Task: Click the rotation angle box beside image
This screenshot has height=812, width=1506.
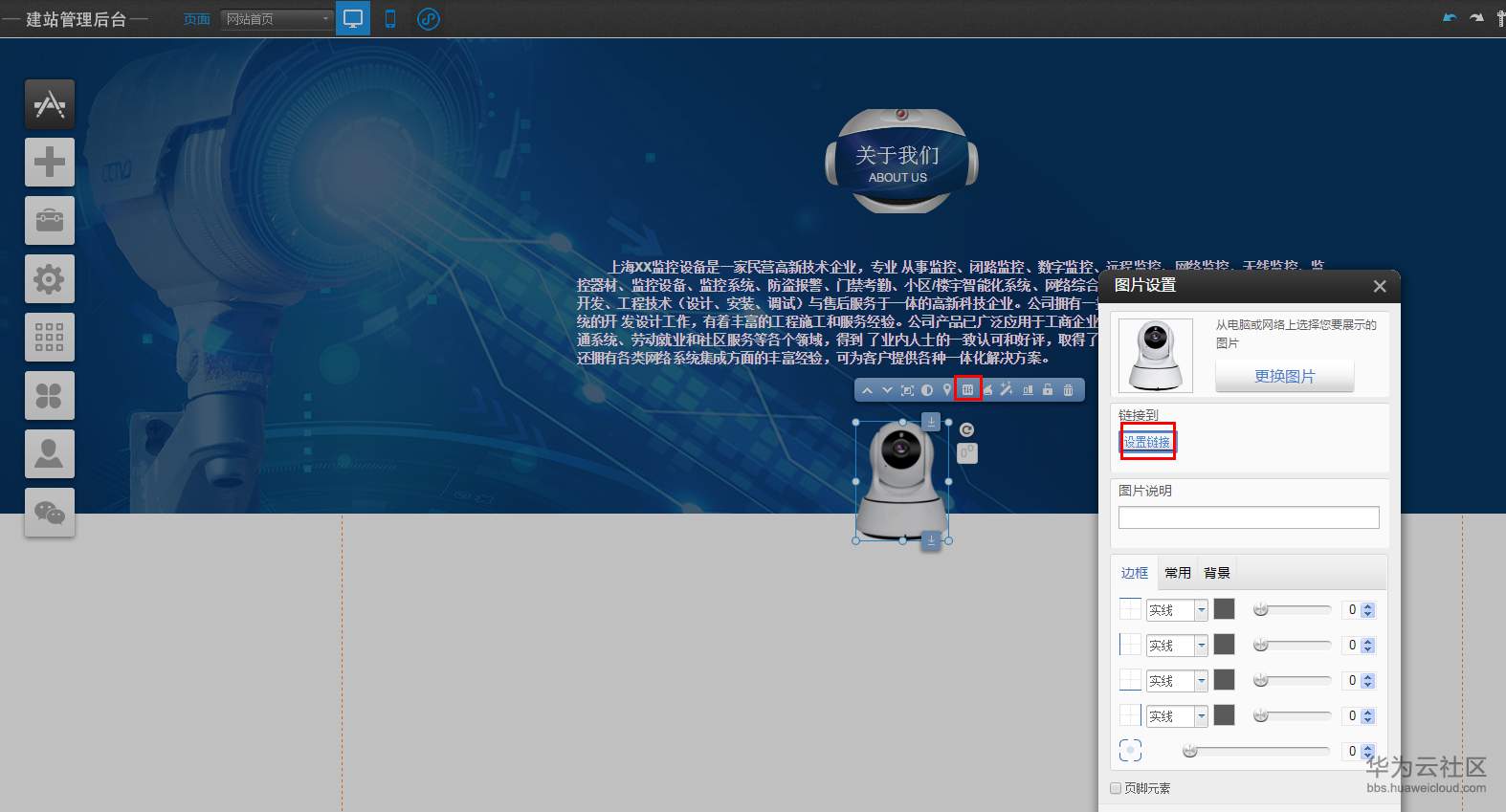Action: coord(967,453)
